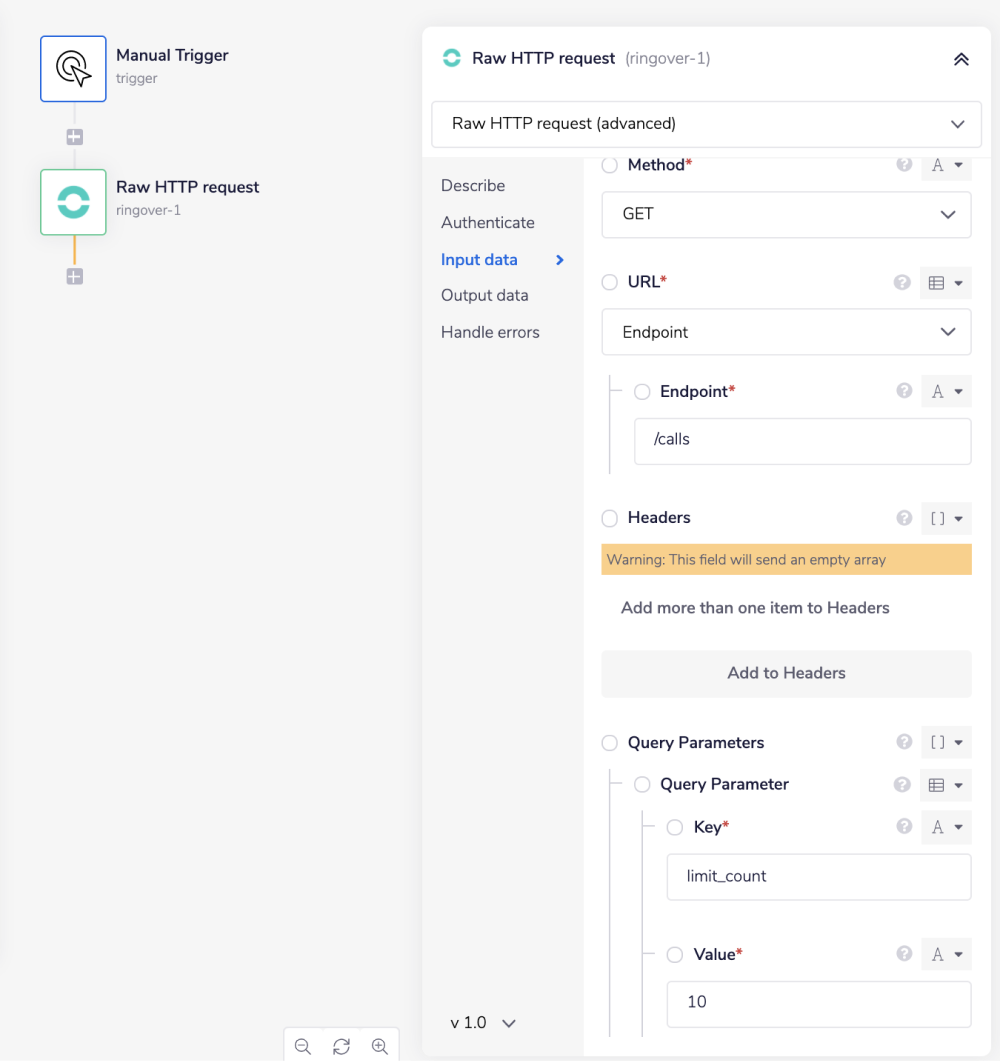Click the zoom out magnifier icon

pyautogui.click(x=303, y=1046)
